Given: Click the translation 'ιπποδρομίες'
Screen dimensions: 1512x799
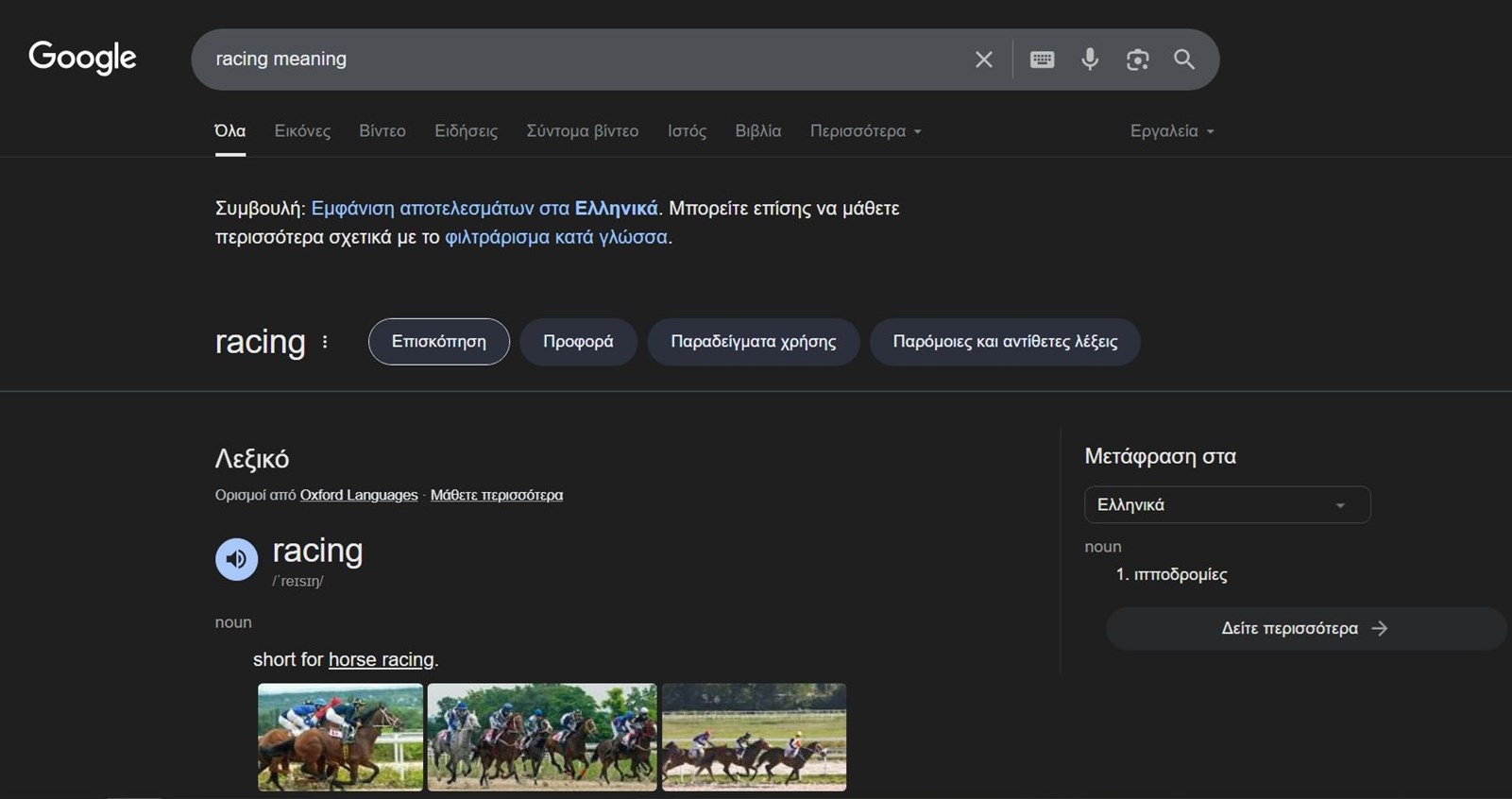Looking at the screenshot, I should 1181,574.
